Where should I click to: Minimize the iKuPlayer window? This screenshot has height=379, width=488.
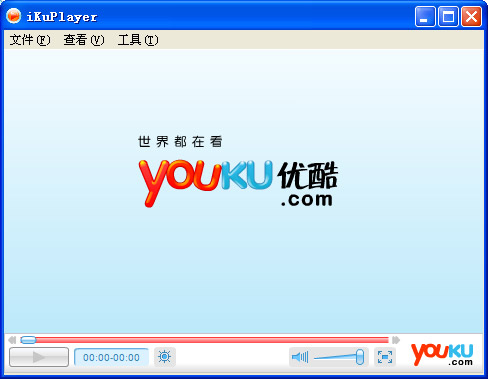425,16
